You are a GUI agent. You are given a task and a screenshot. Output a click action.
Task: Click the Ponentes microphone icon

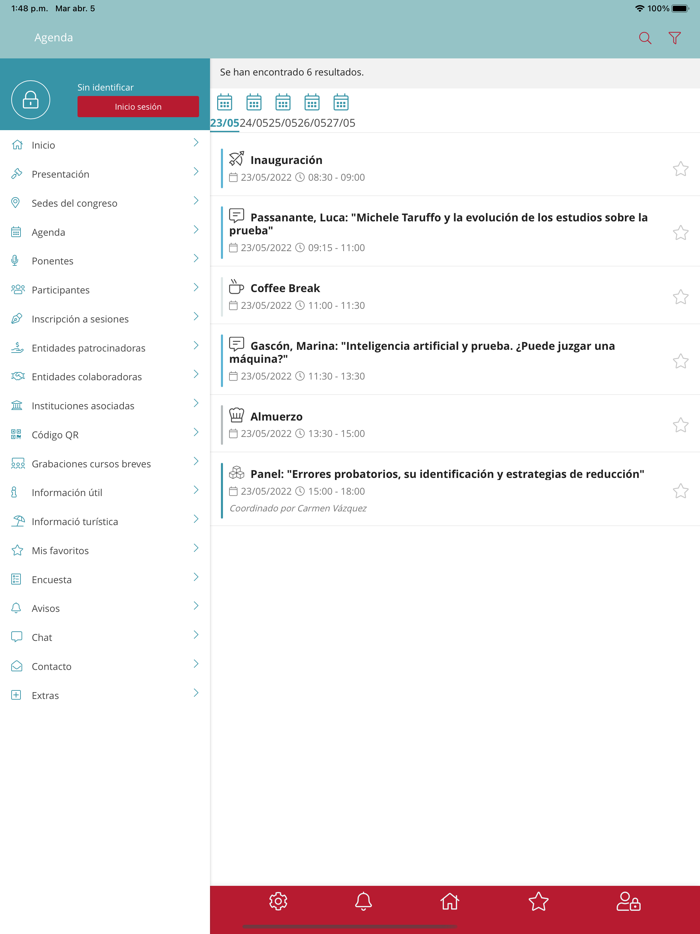(x=17, y=261)
